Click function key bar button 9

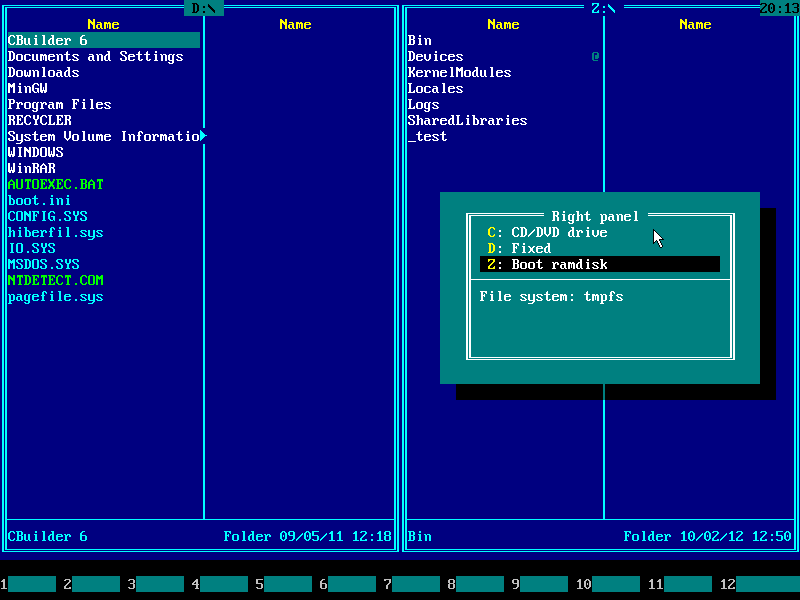pyautogui.click(x=540, y=584)
